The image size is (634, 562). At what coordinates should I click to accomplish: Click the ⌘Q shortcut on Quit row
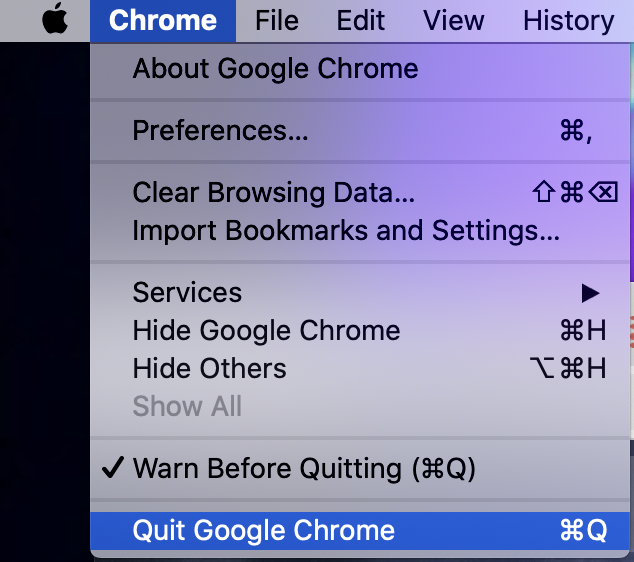tap(583, 530)
